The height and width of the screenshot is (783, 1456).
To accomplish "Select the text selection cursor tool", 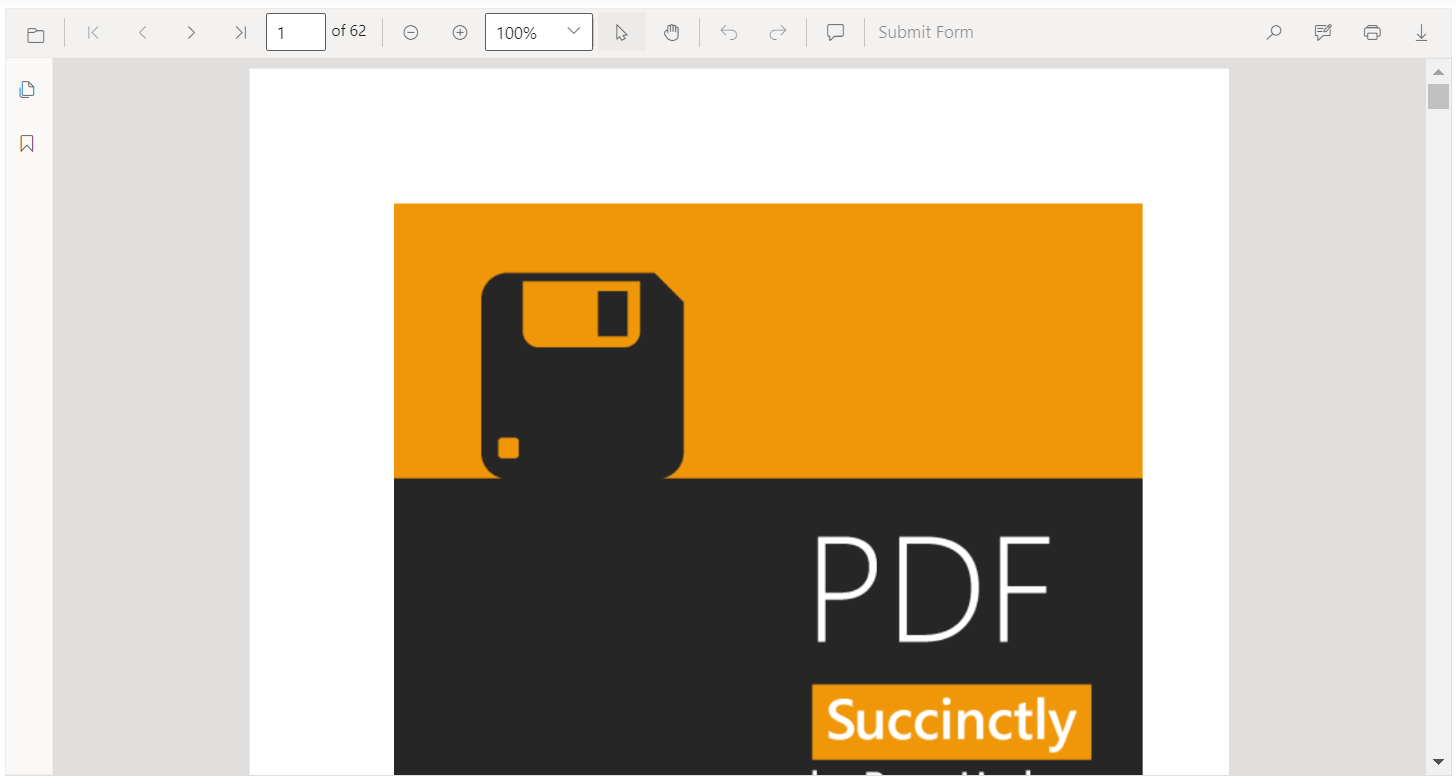I will coord(622,33).
